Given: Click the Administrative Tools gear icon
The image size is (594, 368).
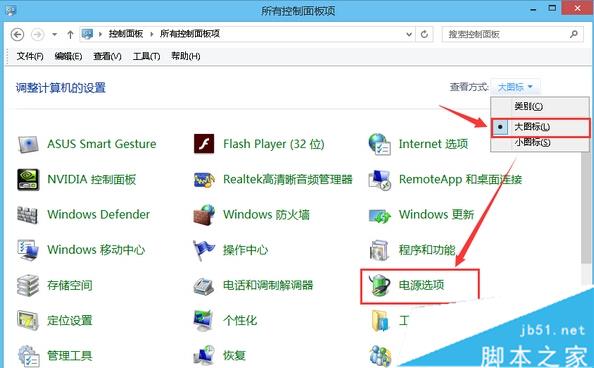Looking at the screenshot, I should (28, 356).
